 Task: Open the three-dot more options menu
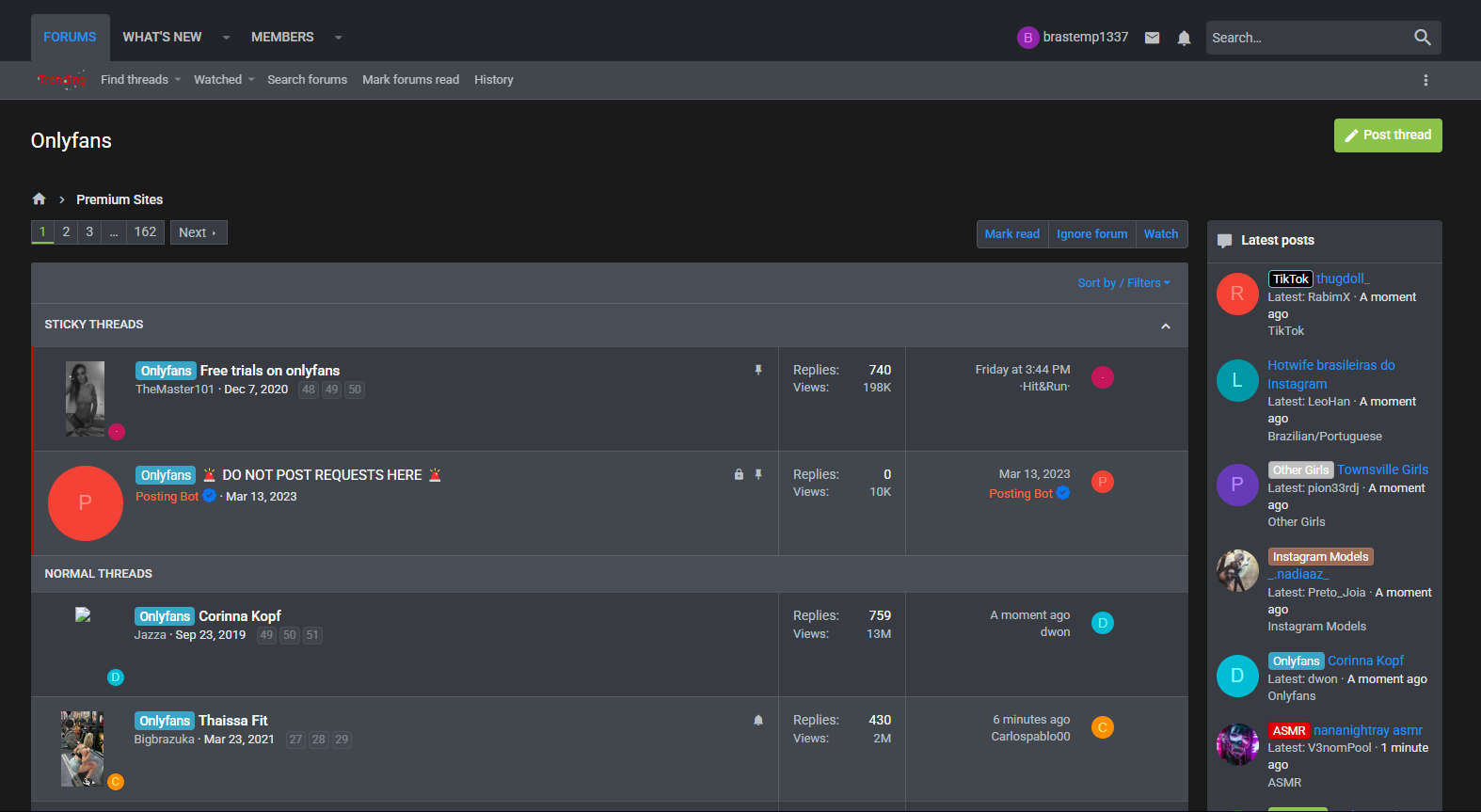click(x=1425, y=80)
